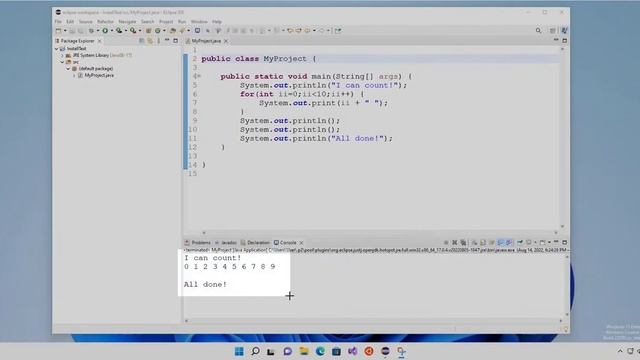Image resolution: width=640 pixels, height=360 pixels.
Task: Select the (default package) tree item
Action: 96,69
